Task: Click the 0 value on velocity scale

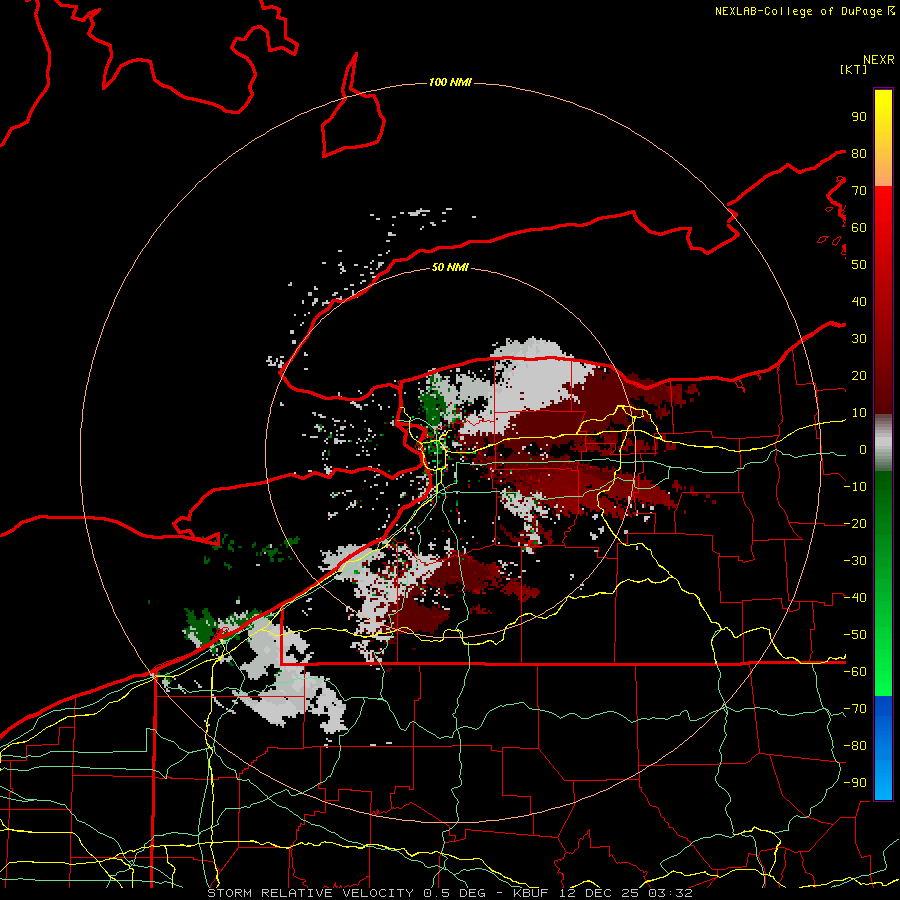Action: click(863, 450)
